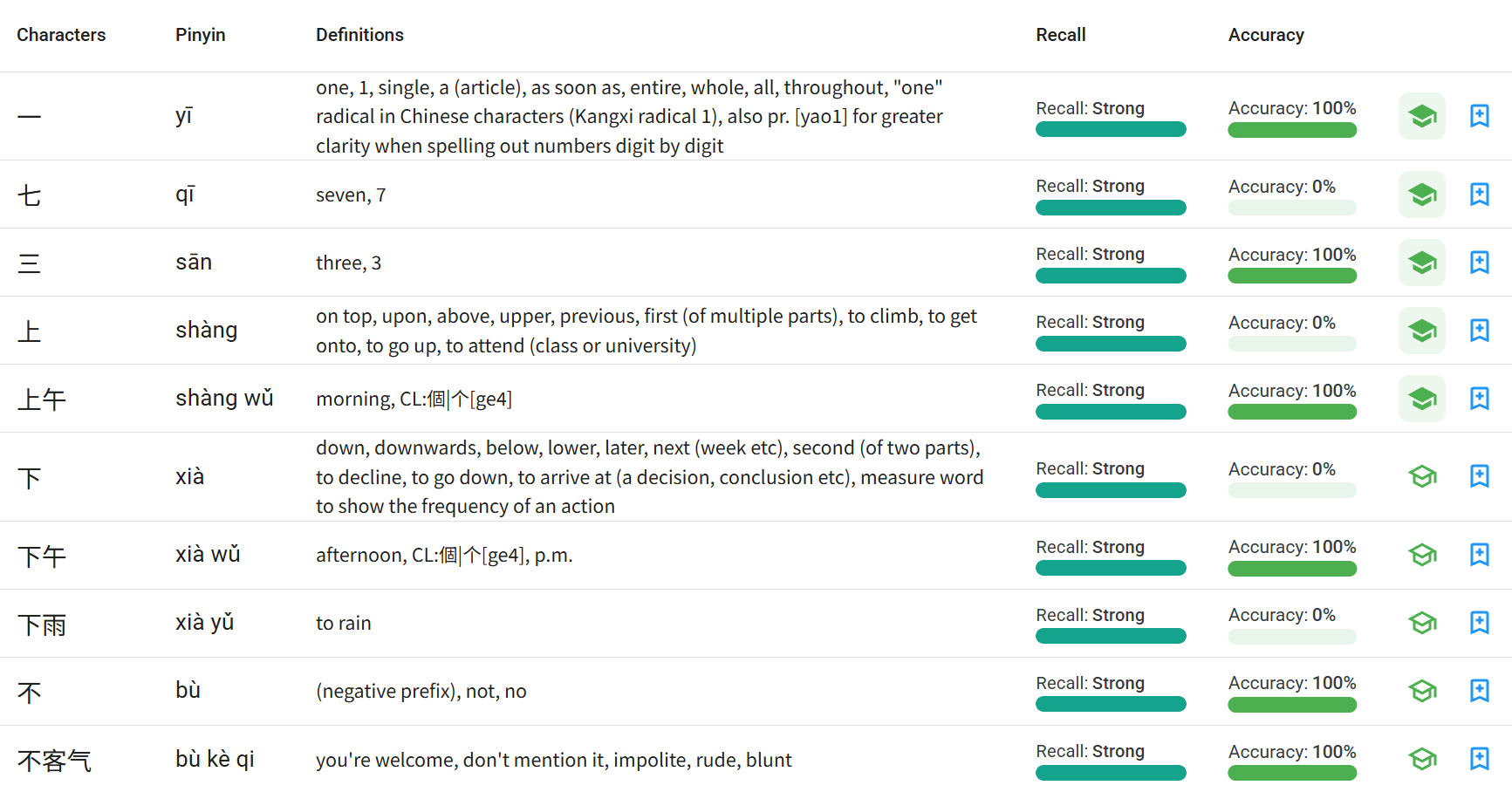
Task: Click the outlined graduation cap for 下午
Action: click(x=1422, y=555)
